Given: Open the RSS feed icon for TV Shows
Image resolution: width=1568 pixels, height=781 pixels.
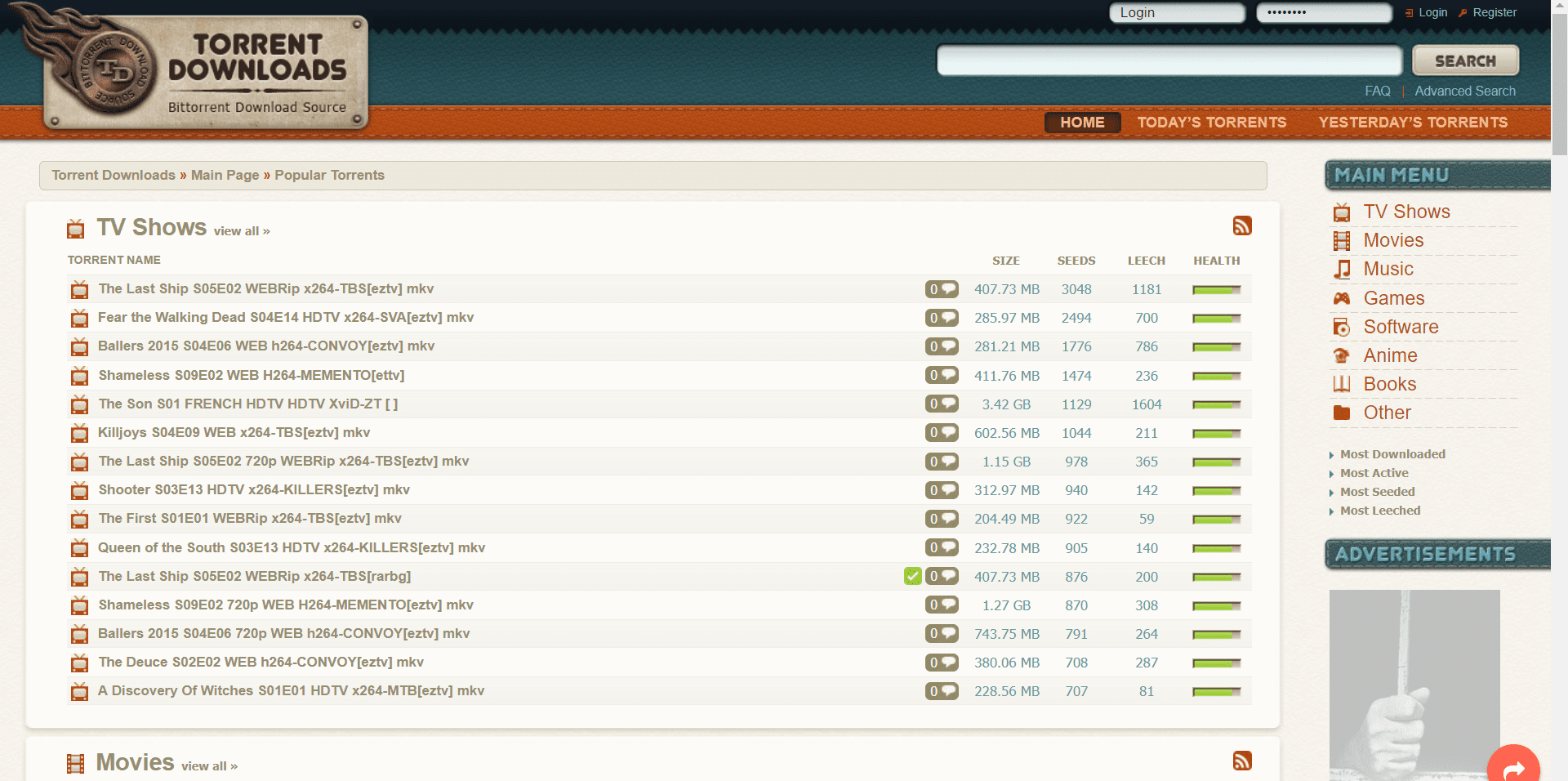Looking at the screenshot, I should pyautogui.click(x=1242, y=226).
